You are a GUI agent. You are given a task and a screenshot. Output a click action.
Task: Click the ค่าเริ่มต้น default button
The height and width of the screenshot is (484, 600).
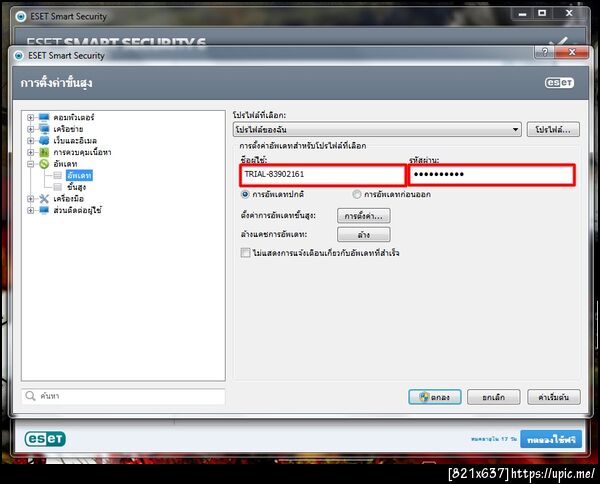(x=554, y=397)
